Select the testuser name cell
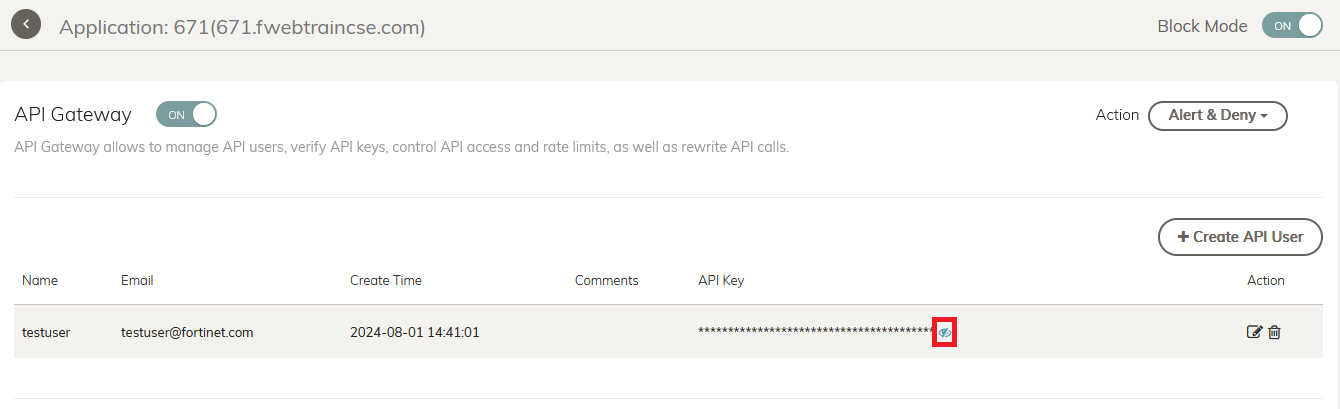 point(46,332)
